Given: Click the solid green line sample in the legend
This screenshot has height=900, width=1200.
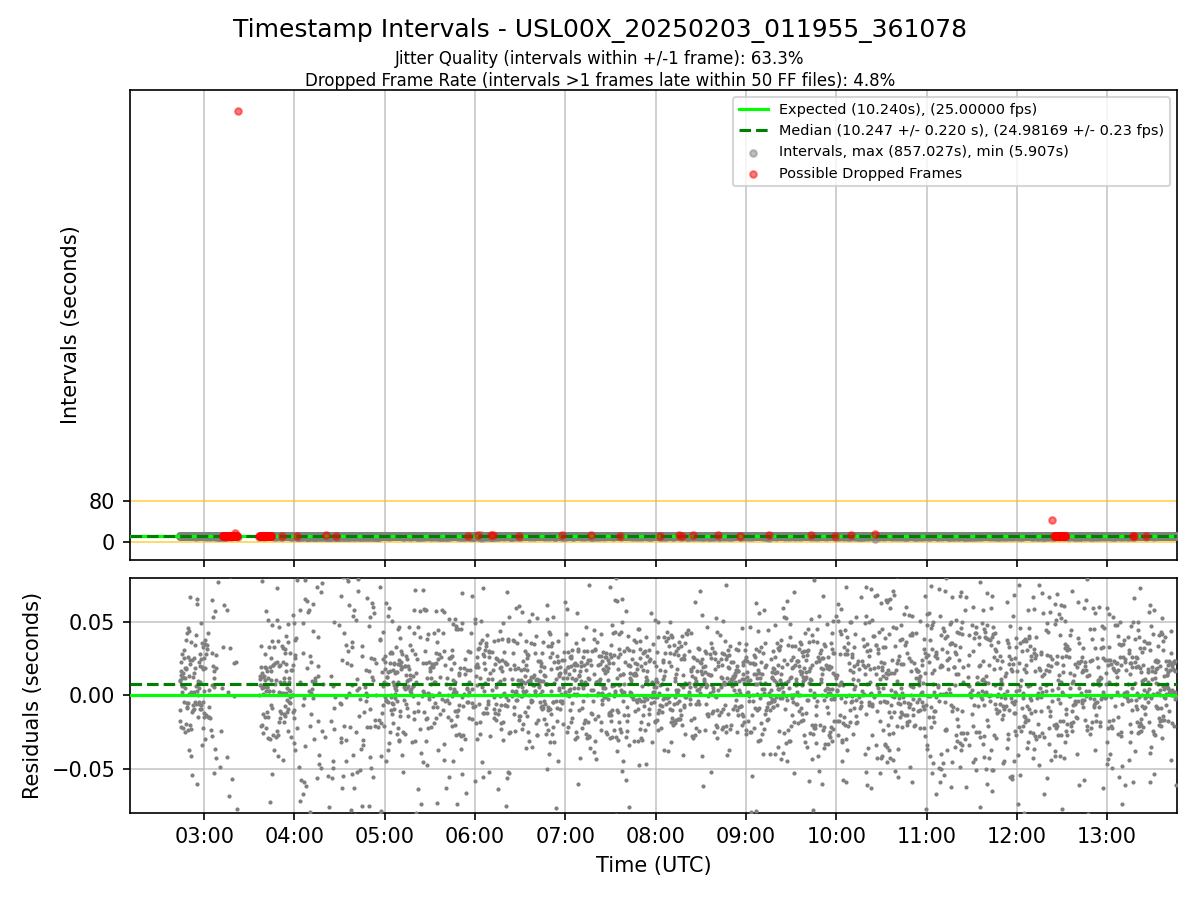Looking at the screenshot, I should [x=753, y=109].
